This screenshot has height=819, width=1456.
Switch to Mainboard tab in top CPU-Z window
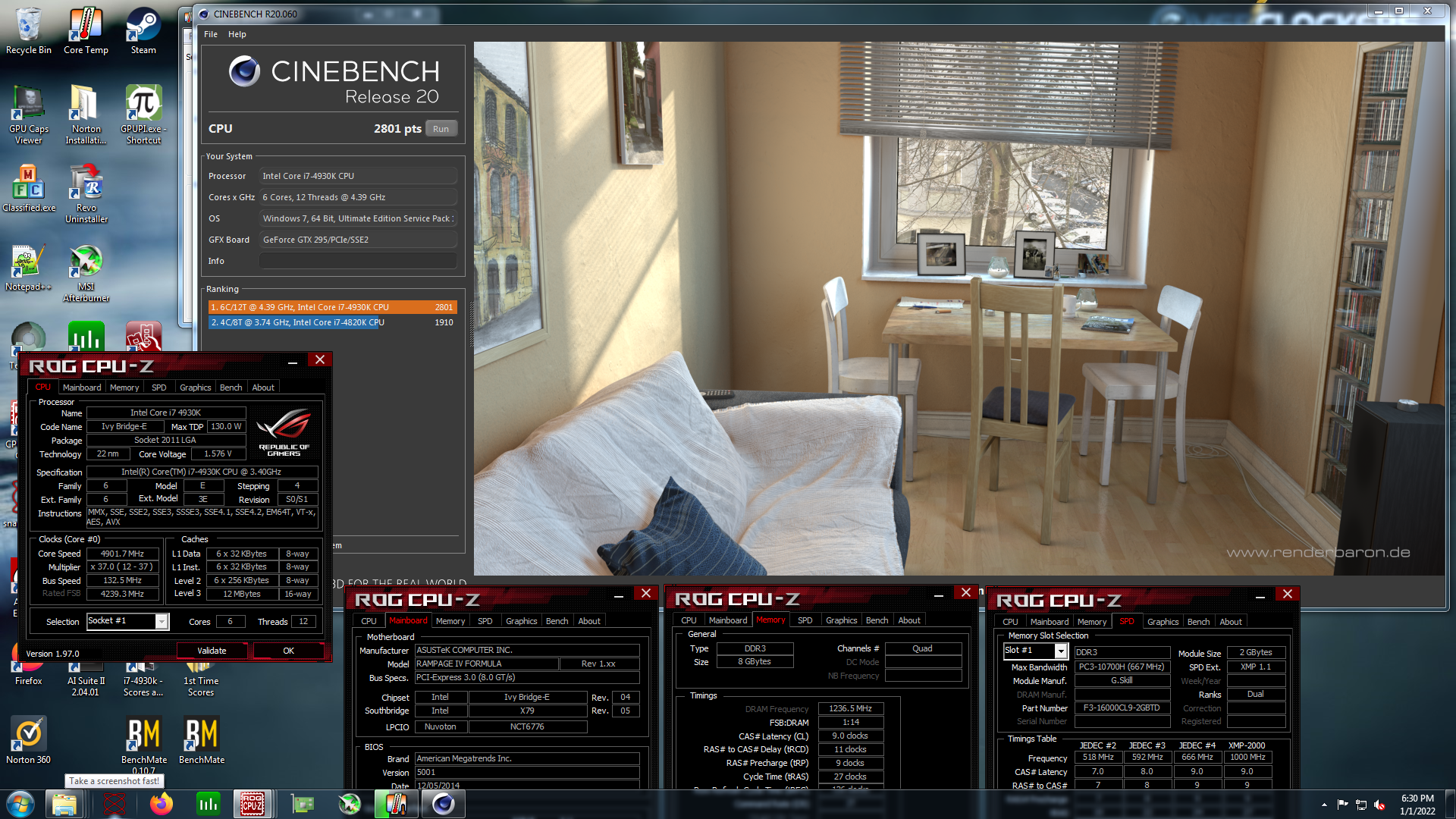click(x=82, y=388)
